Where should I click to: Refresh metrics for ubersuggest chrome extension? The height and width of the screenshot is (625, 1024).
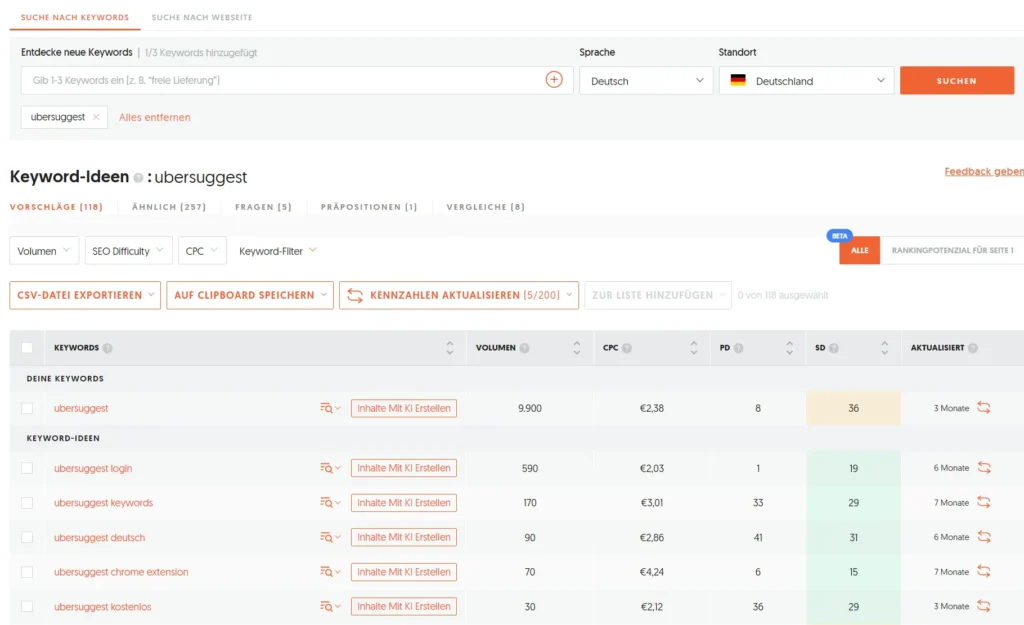pyautogui.click(x=984, y=572)
